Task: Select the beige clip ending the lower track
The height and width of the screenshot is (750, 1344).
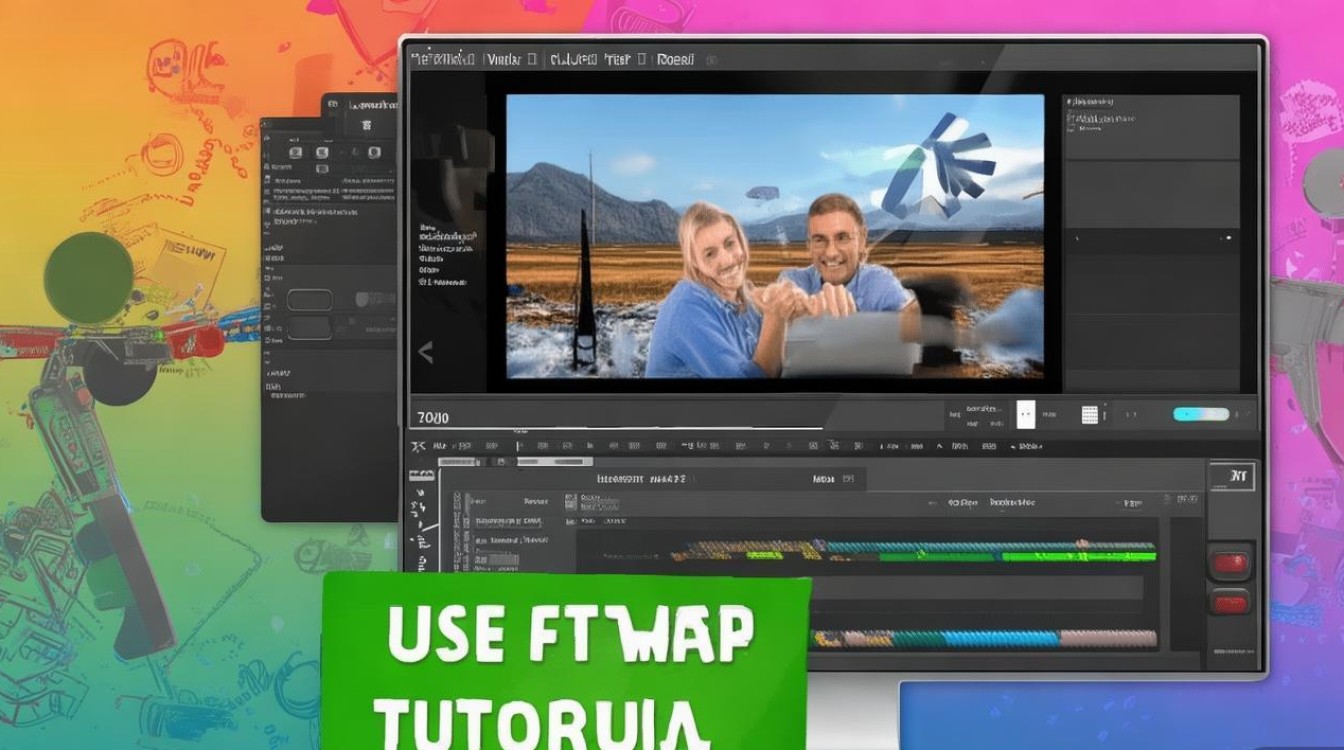Action: (x=1108, y=638)
